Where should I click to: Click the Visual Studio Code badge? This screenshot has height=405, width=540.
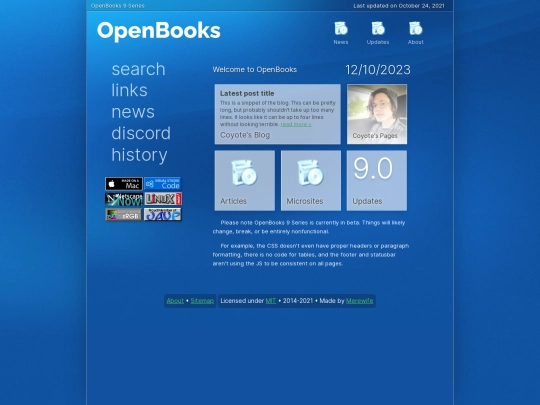click(x=163, y=184)
